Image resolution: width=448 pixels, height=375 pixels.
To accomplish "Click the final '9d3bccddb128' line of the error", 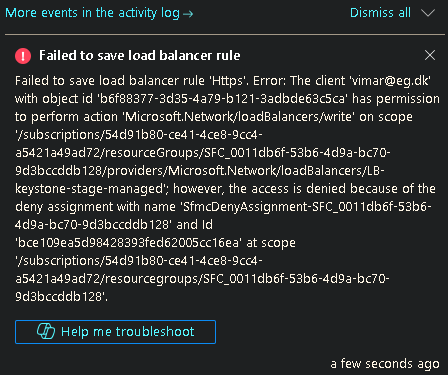I will (x=61, y=297).
